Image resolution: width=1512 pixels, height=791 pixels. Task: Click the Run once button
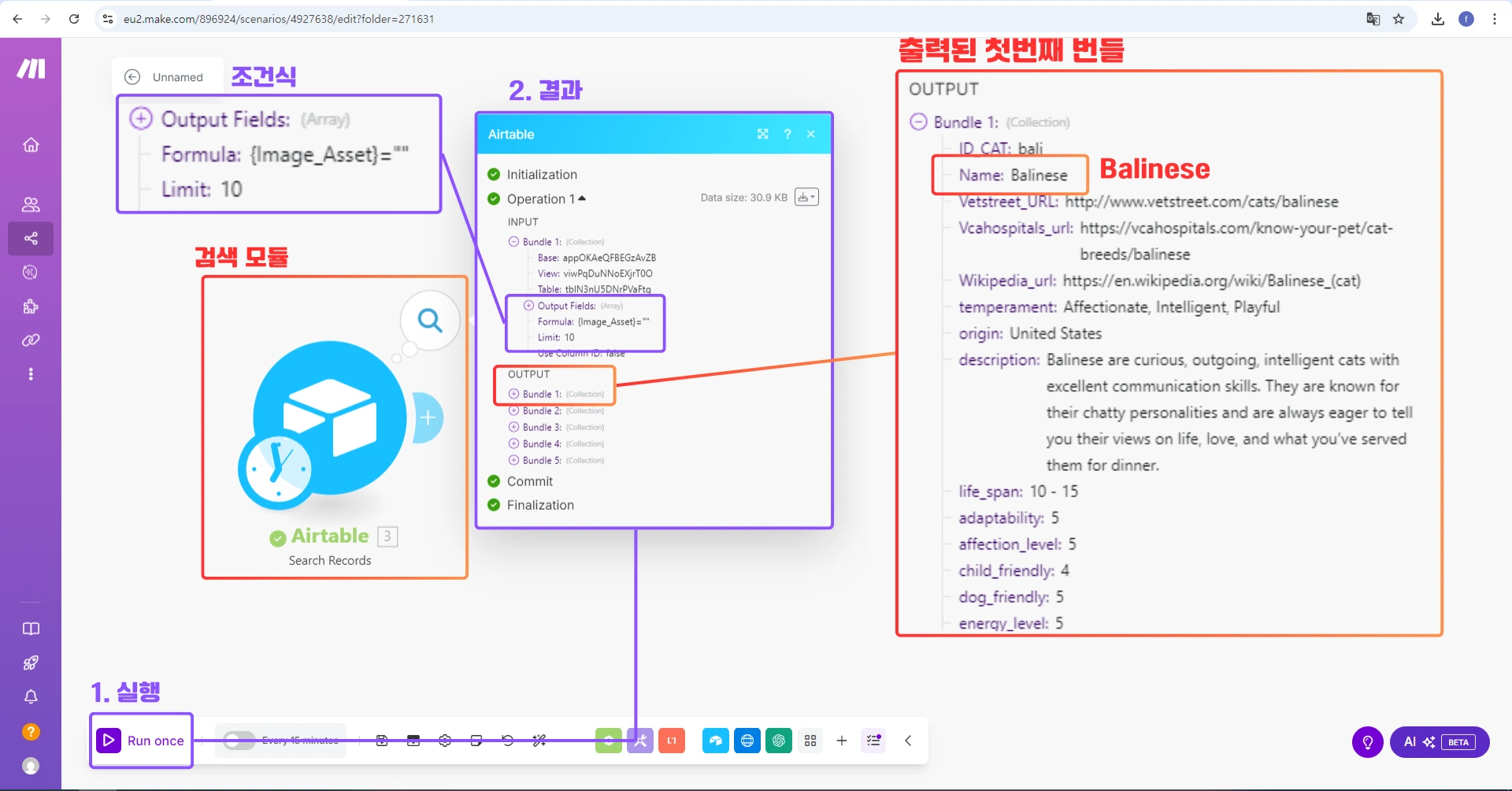click(x=141, y=741)
